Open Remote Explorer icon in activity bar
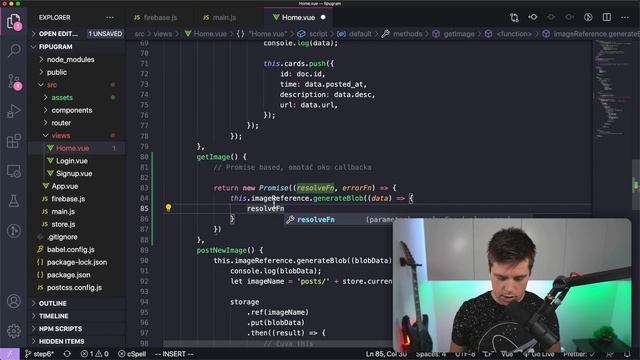 pyautogui.click(x=14, y=171)
